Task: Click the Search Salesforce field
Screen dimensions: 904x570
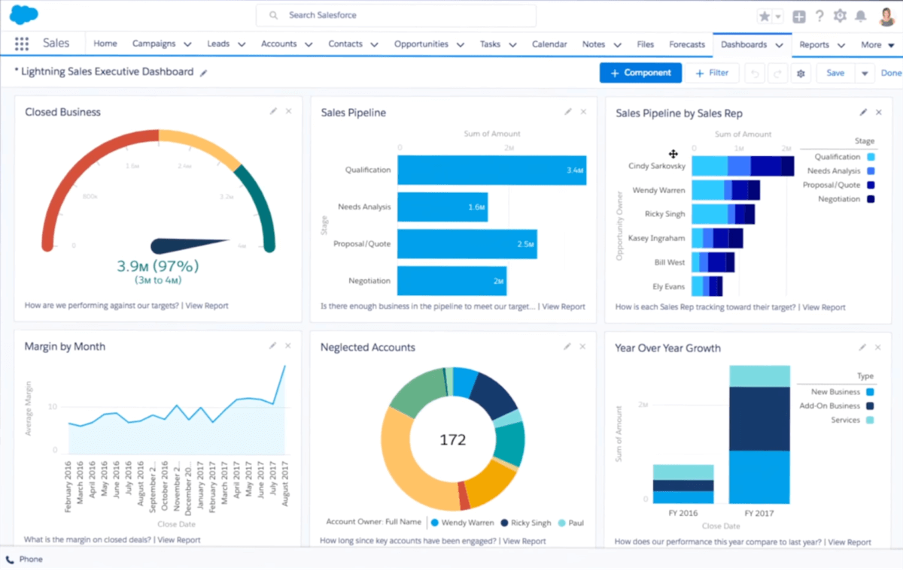Action: (396, 16)
